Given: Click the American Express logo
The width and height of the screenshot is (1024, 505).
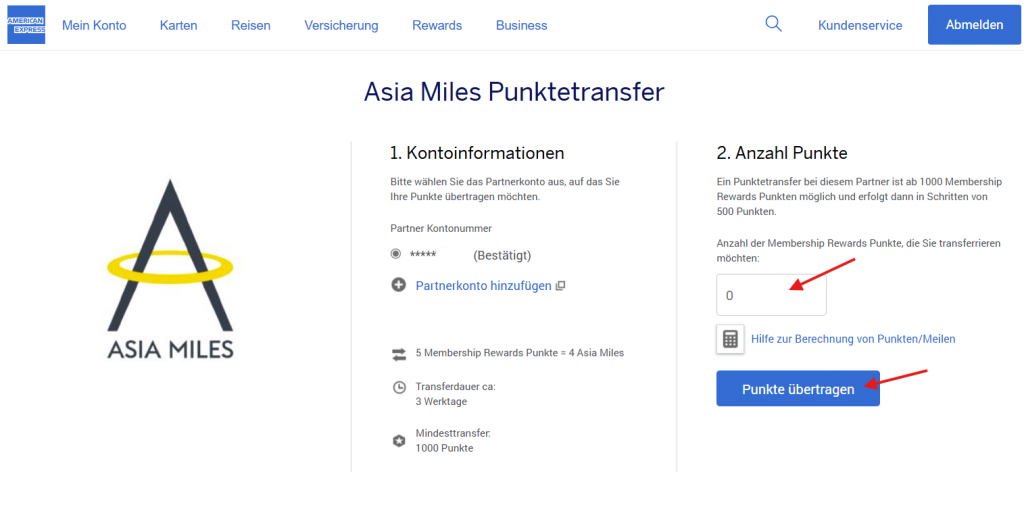Looking at the screenshot, I should click(26, 25).
